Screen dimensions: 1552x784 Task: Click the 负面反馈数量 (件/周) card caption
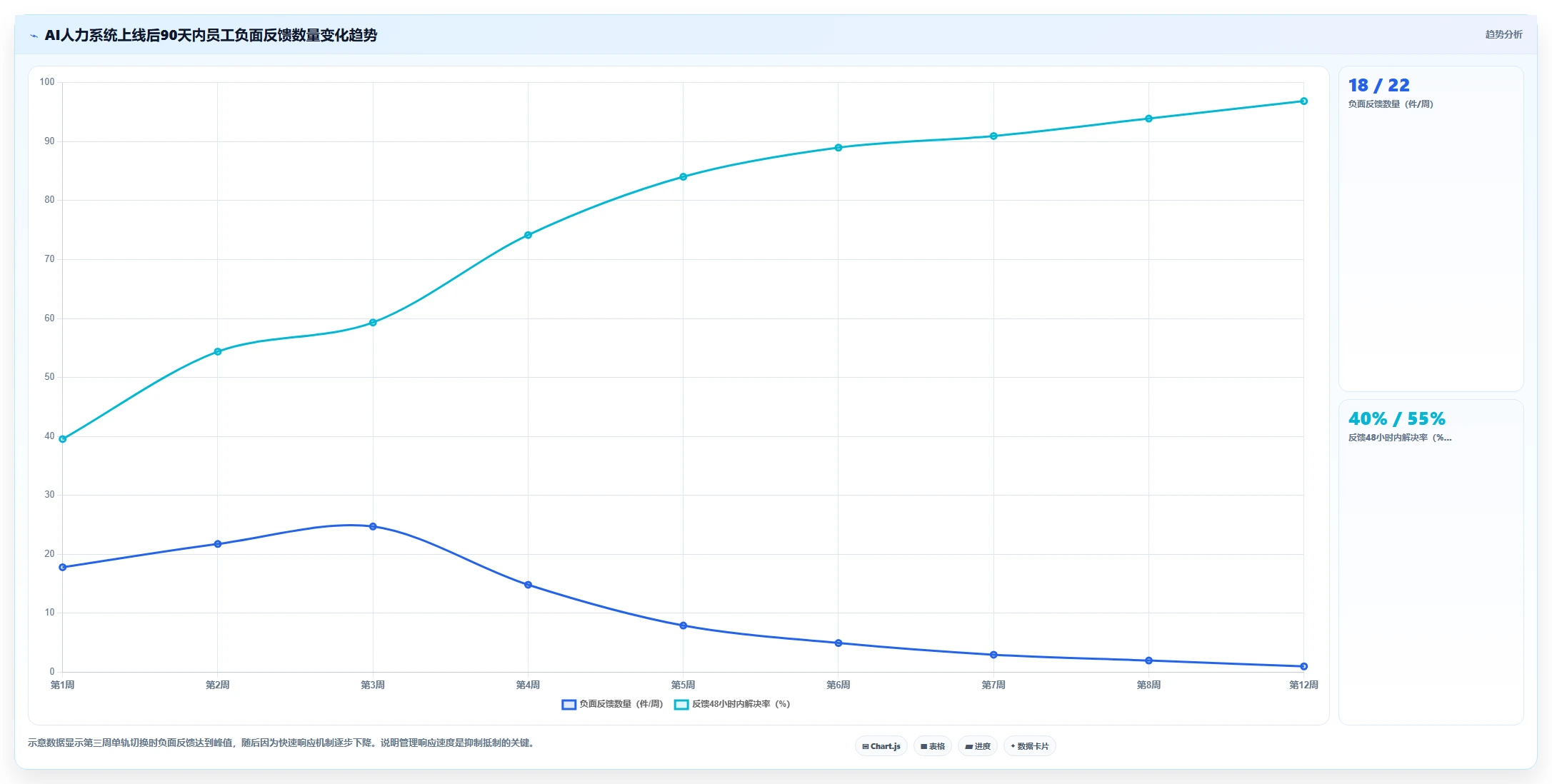point(1390,104)
